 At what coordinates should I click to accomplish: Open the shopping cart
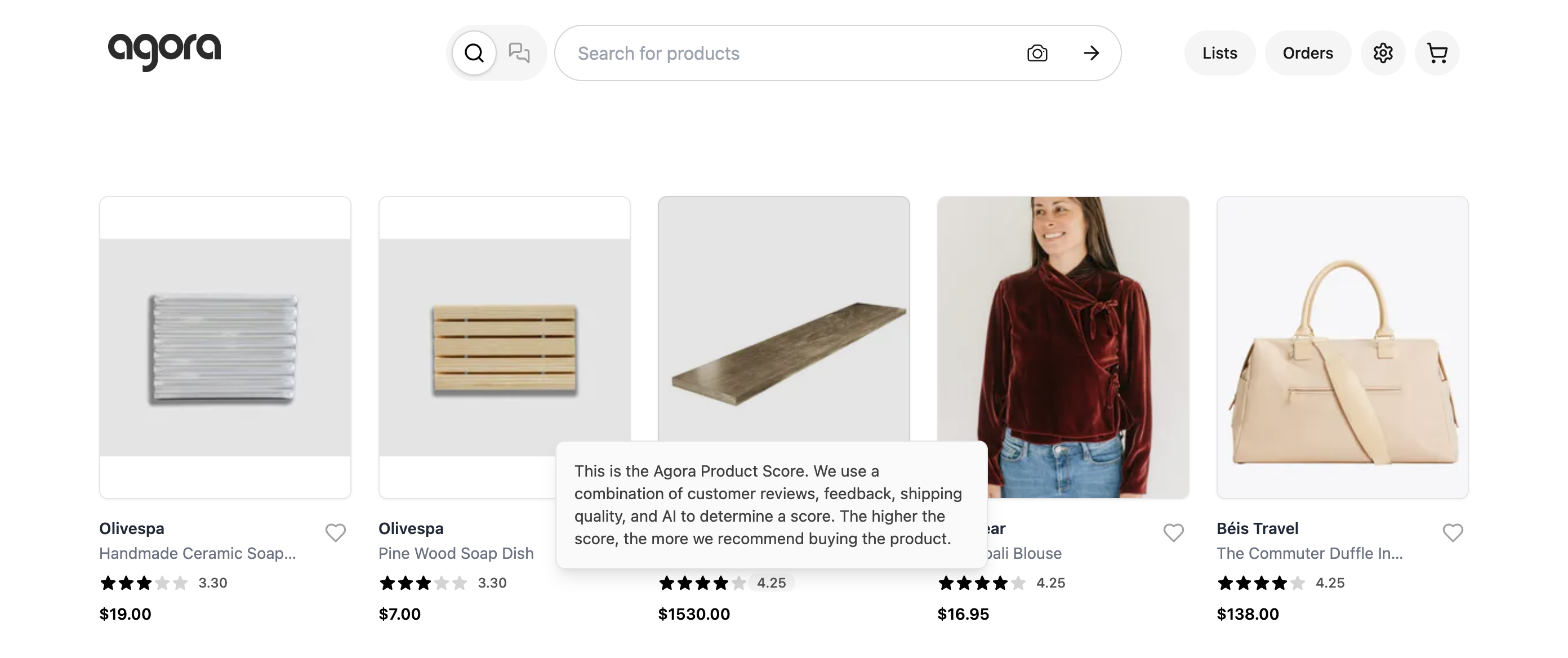tap(1437, 54)
